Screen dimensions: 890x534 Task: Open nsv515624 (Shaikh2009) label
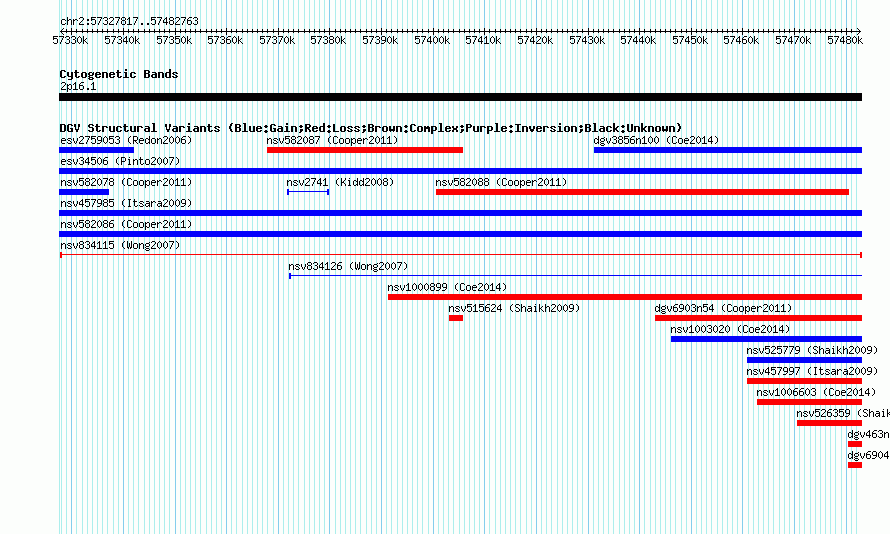tap(514, 308)
